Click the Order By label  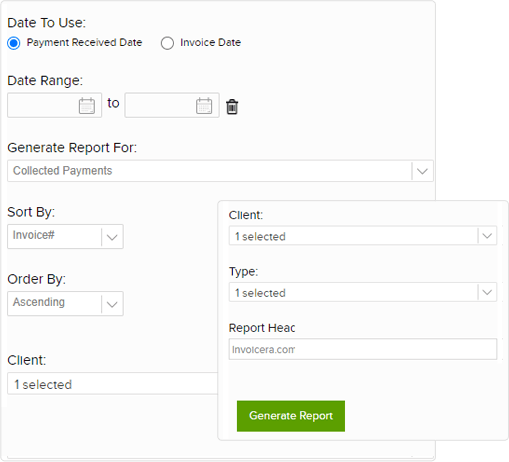(x=37, y=279)
